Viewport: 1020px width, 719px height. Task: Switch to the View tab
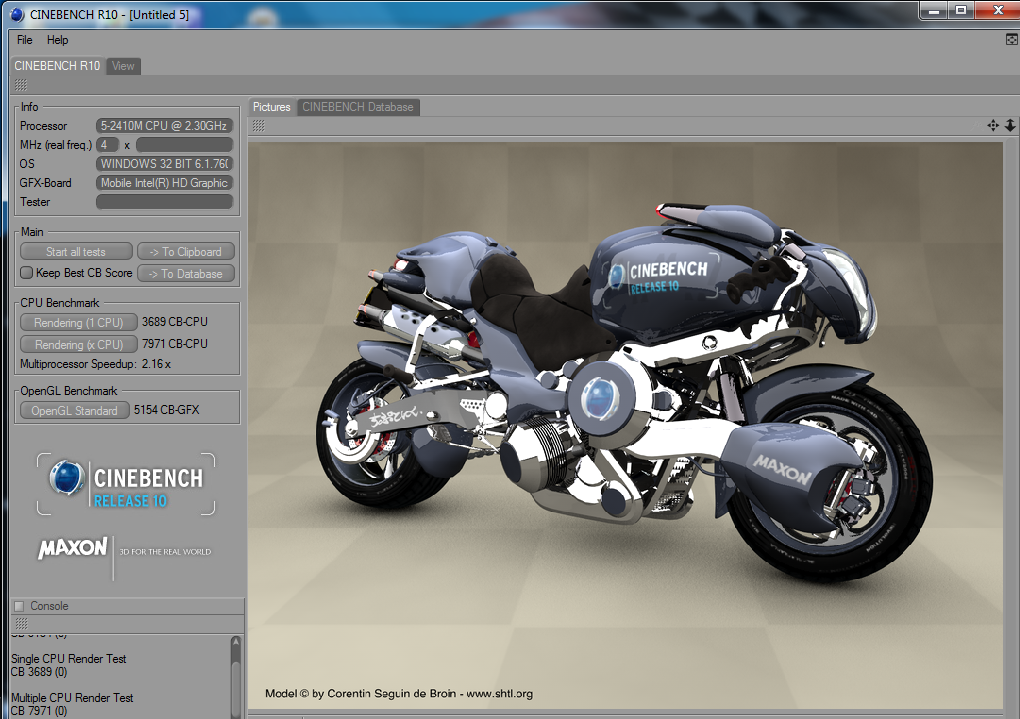point(123,66)
